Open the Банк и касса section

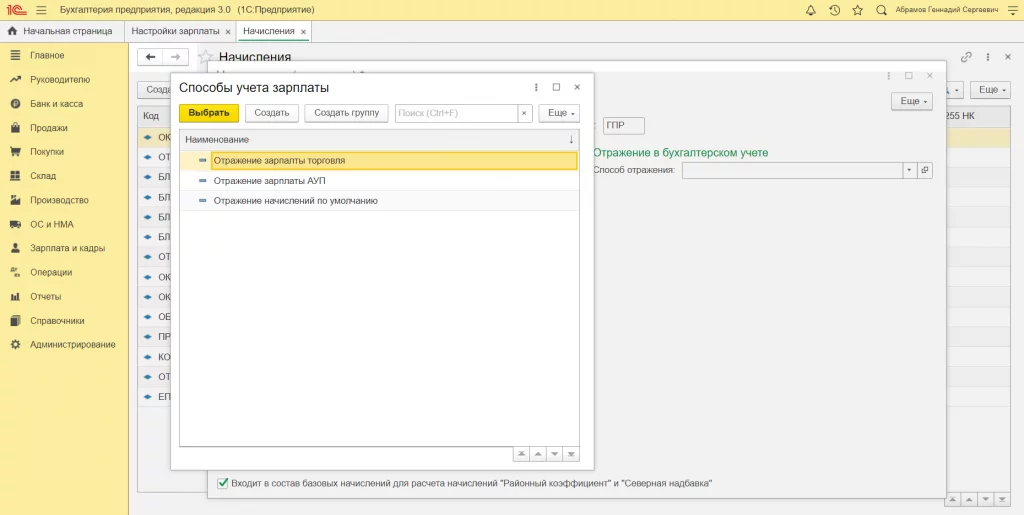pos(56,104)
